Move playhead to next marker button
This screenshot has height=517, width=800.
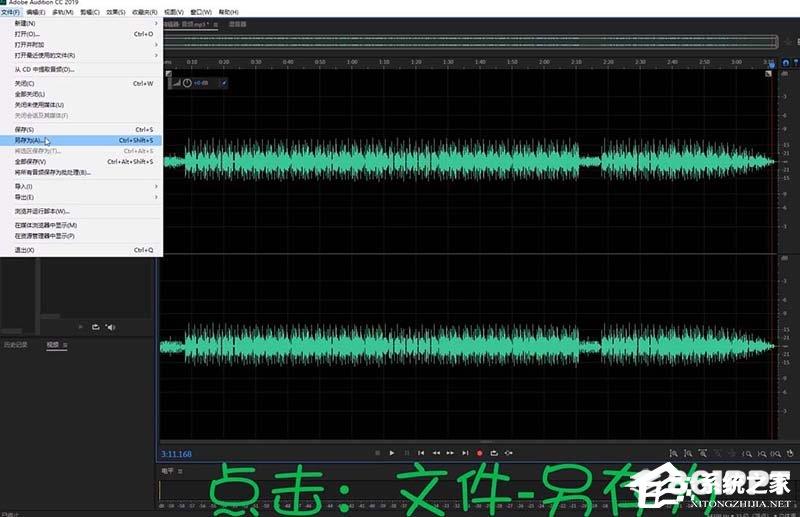pyautogui.click(x=465, y=453)
